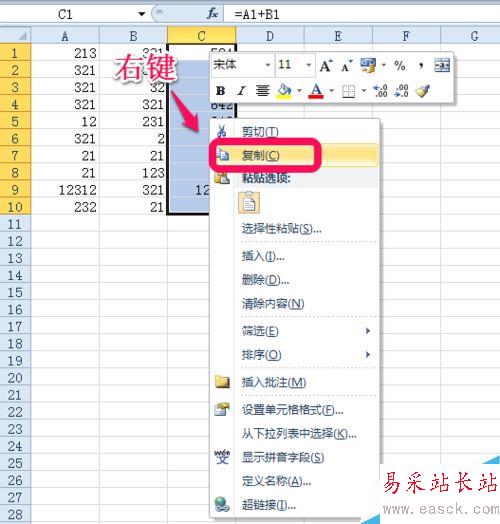Select column F header

tap(406, 36)
